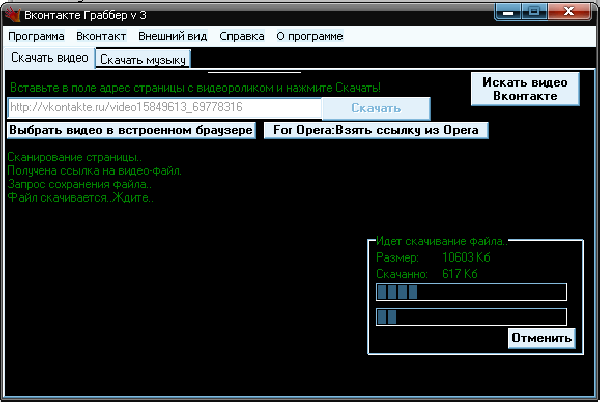Image resolution: width=600 pixels, height=402 pixels.
Task: Click the Скачанно label
Action: point(402,274)
